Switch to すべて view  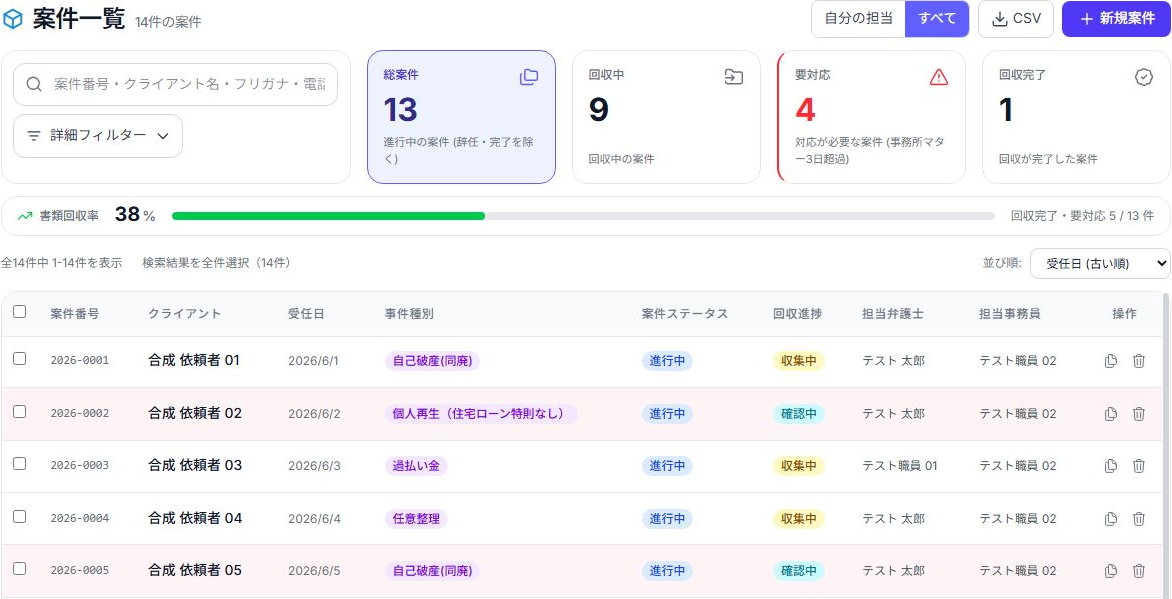[x=937, y=19]
